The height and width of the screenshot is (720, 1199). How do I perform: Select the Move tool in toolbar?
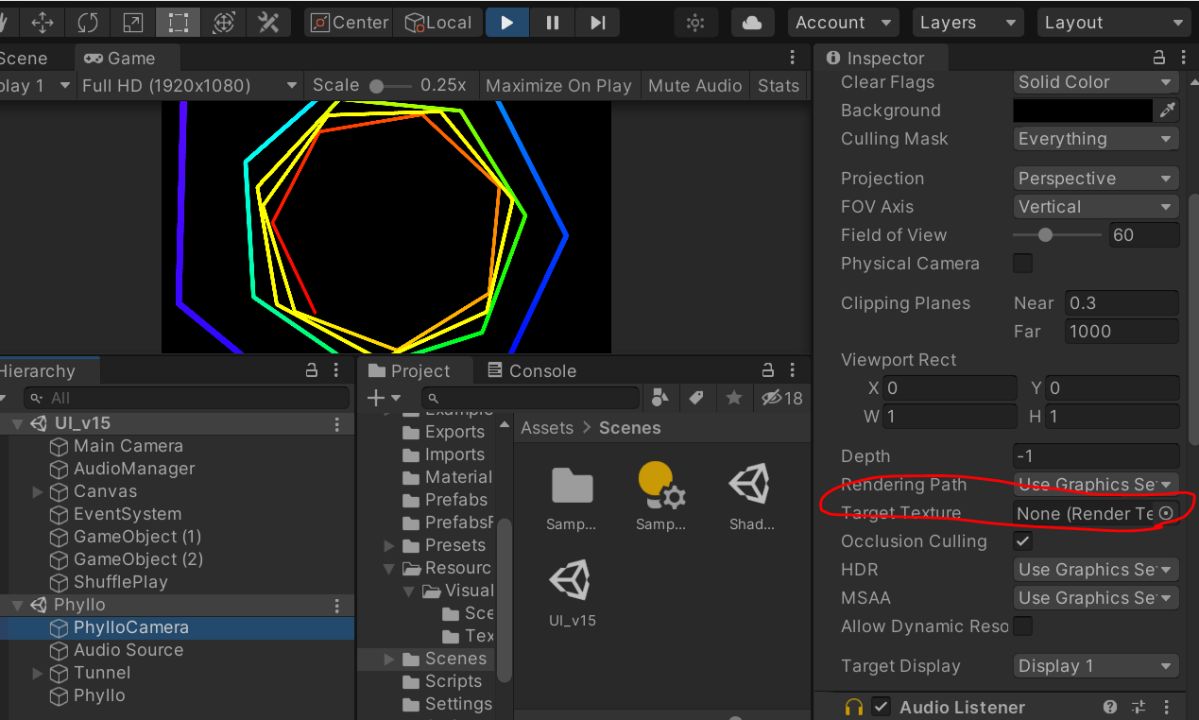click(x=42, y=22)
